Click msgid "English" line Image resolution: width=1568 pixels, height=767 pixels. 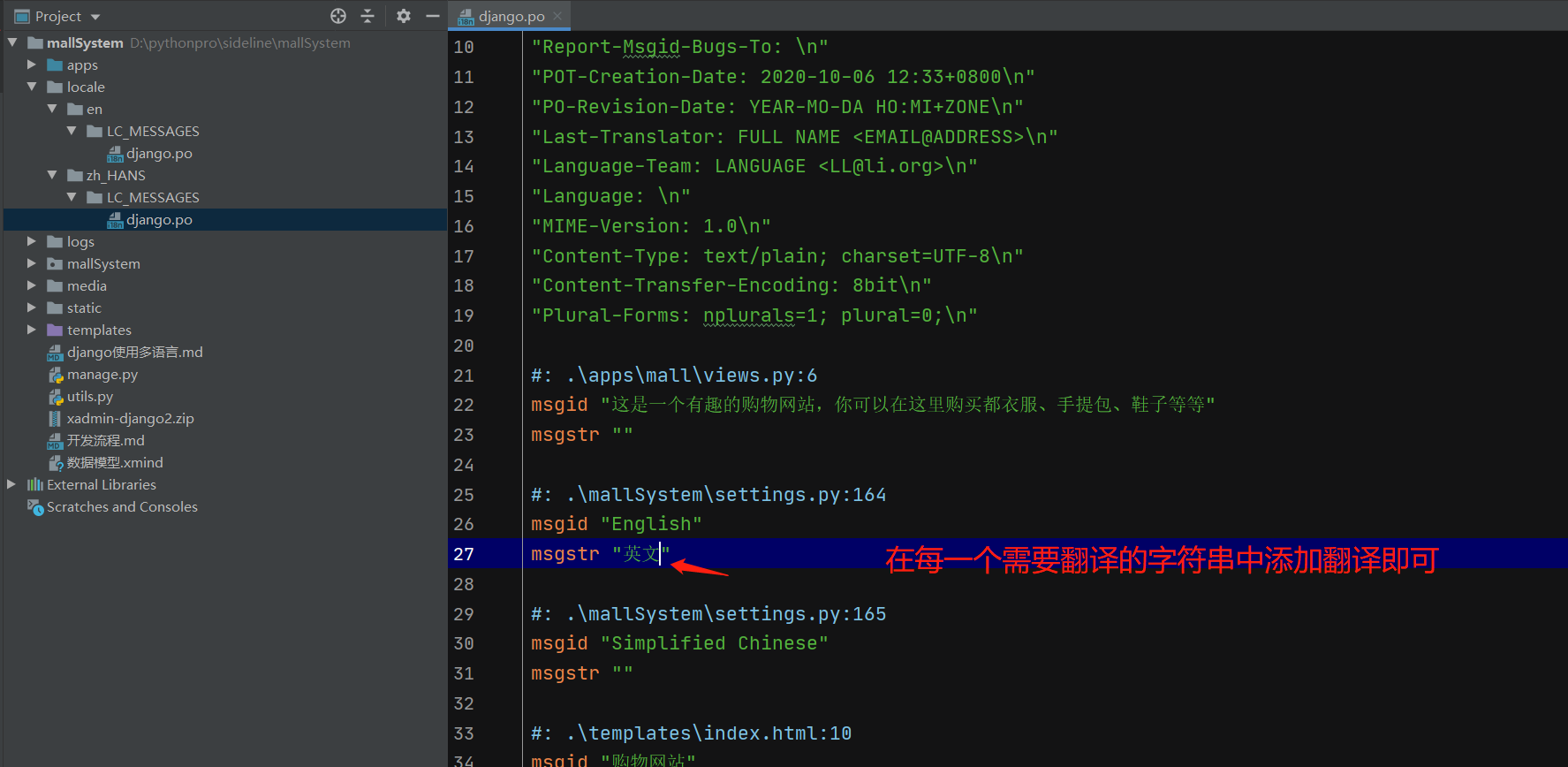point(617,524)
